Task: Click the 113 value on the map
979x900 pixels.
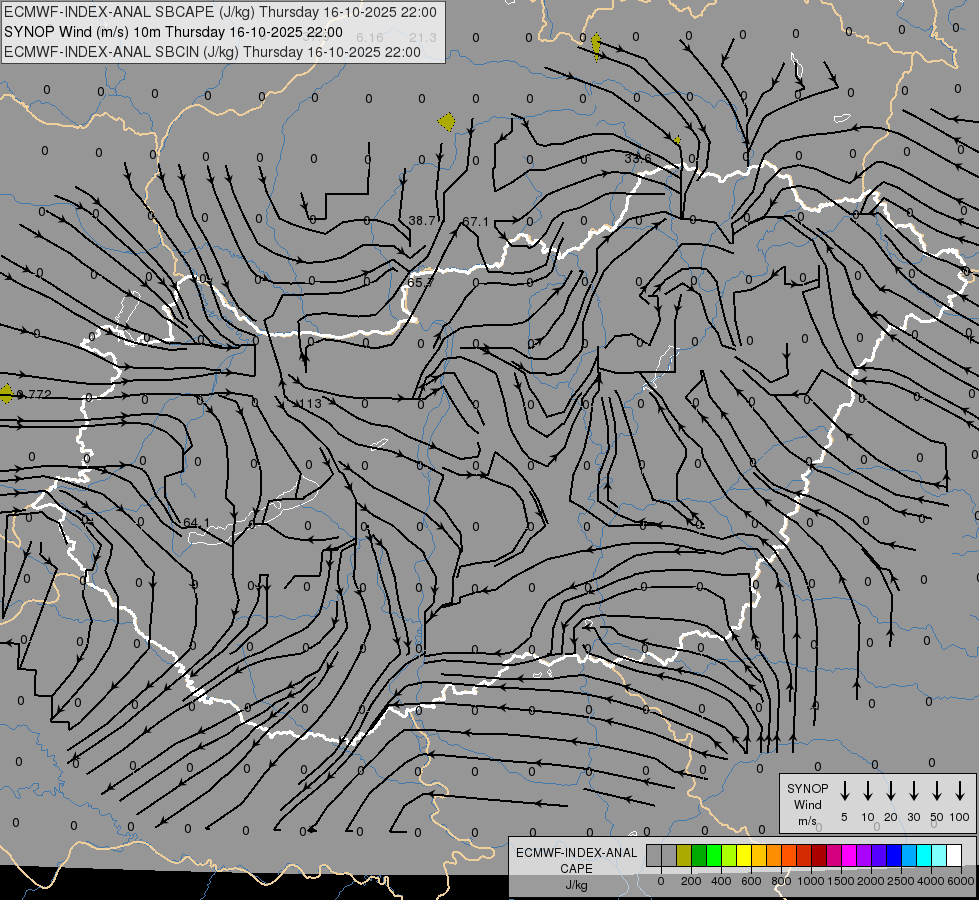Action: 310,403
